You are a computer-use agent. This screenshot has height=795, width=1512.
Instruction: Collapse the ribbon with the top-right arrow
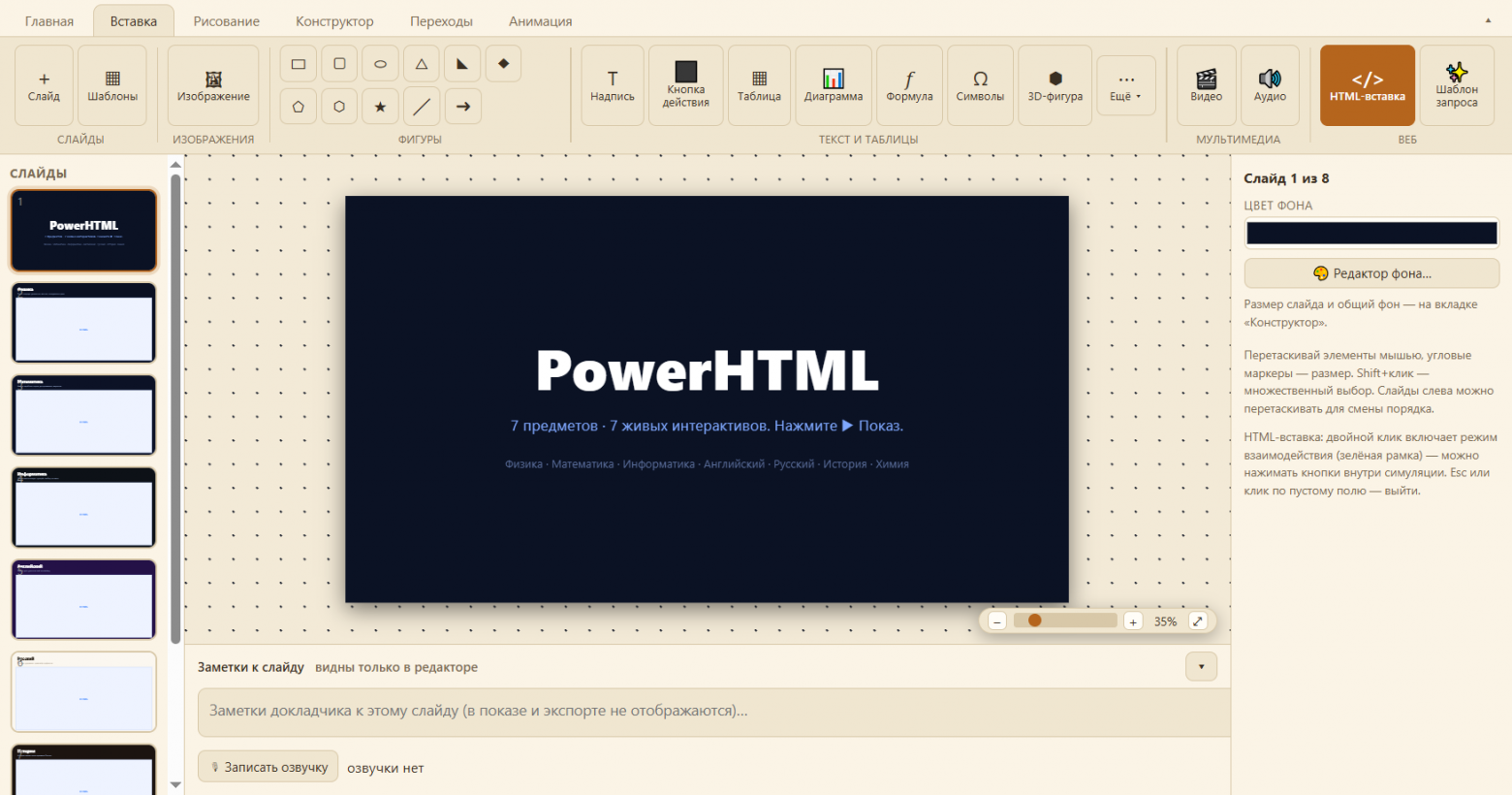coord(1489,20)
